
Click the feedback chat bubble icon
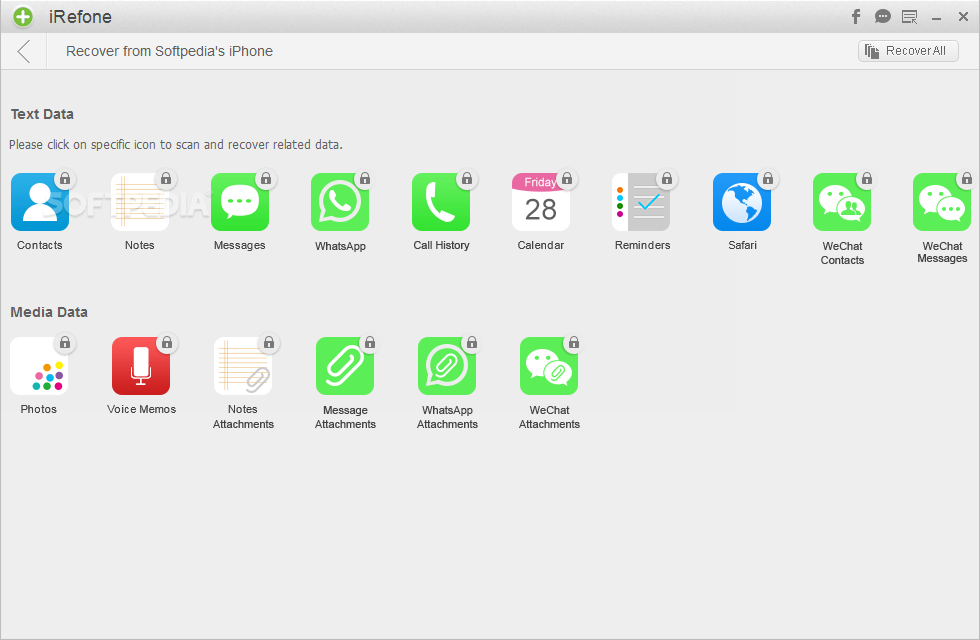(x=882, y=16)
